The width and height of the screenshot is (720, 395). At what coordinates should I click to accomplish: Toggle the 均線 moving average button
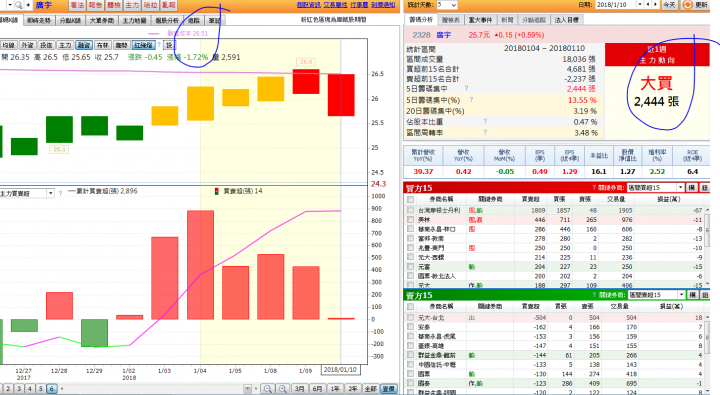coord(9,45)
